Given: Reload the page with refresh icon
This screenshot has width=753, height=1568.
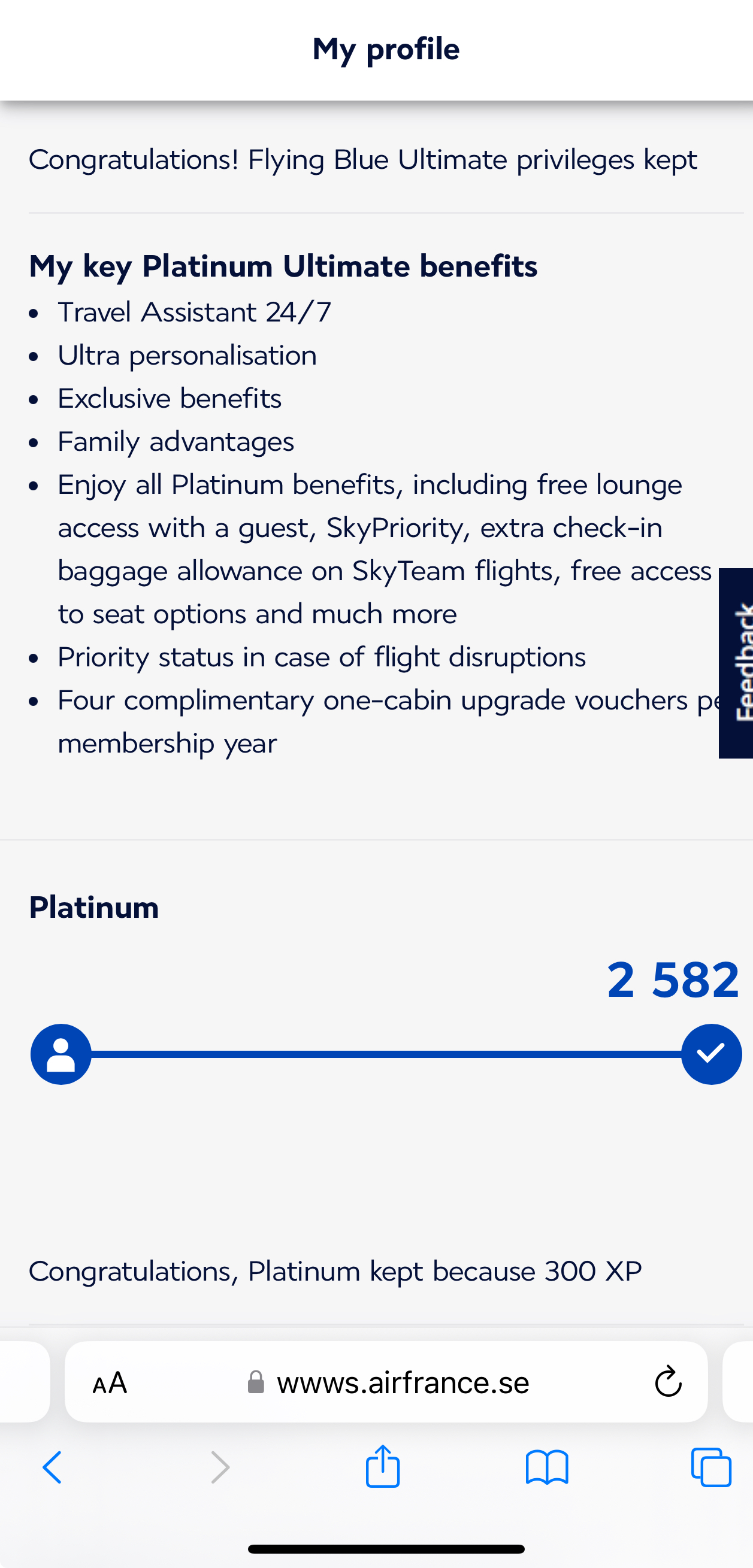Looking at the screenshot, I should tap(668, 1382).
